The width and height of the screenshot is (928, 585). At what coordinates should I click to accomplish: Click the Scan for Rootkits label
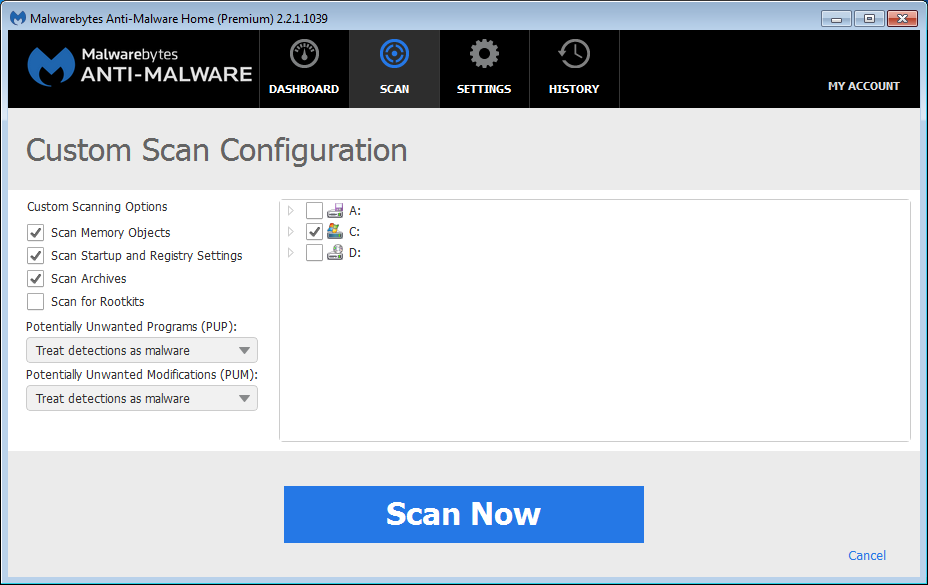pos(98,301)
